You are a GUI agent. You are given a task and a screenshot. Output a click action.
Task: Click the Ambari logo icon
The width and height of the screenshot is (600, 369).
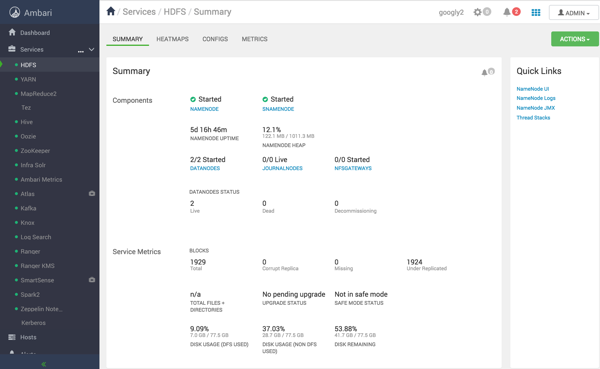15,13
